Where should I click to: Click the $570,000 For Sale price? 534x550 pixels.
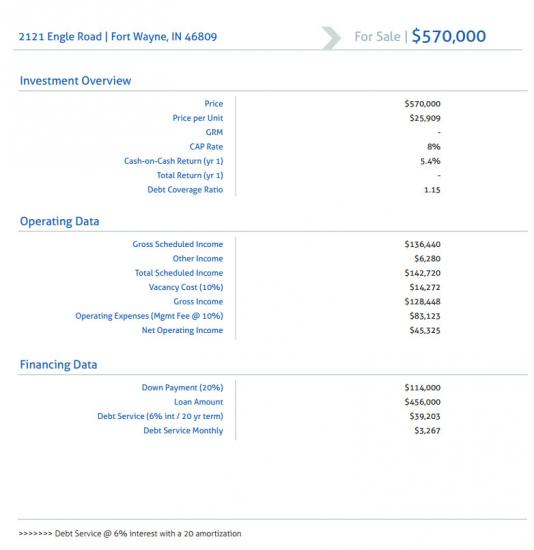tap(449, 36)
